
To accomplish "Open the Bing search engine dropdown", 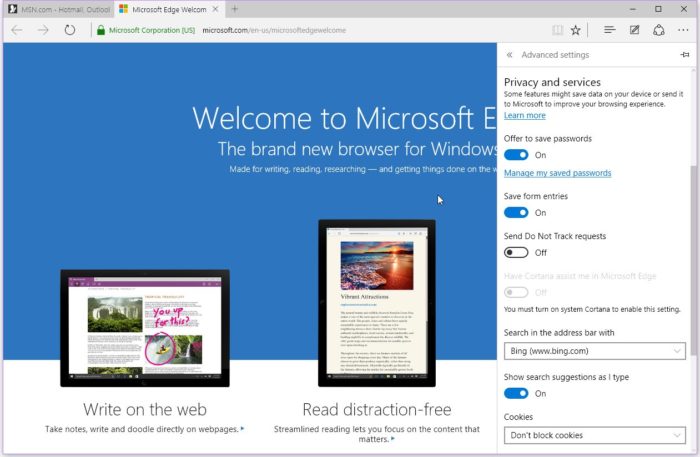I will pyautogui.click(x=595, y=351).
